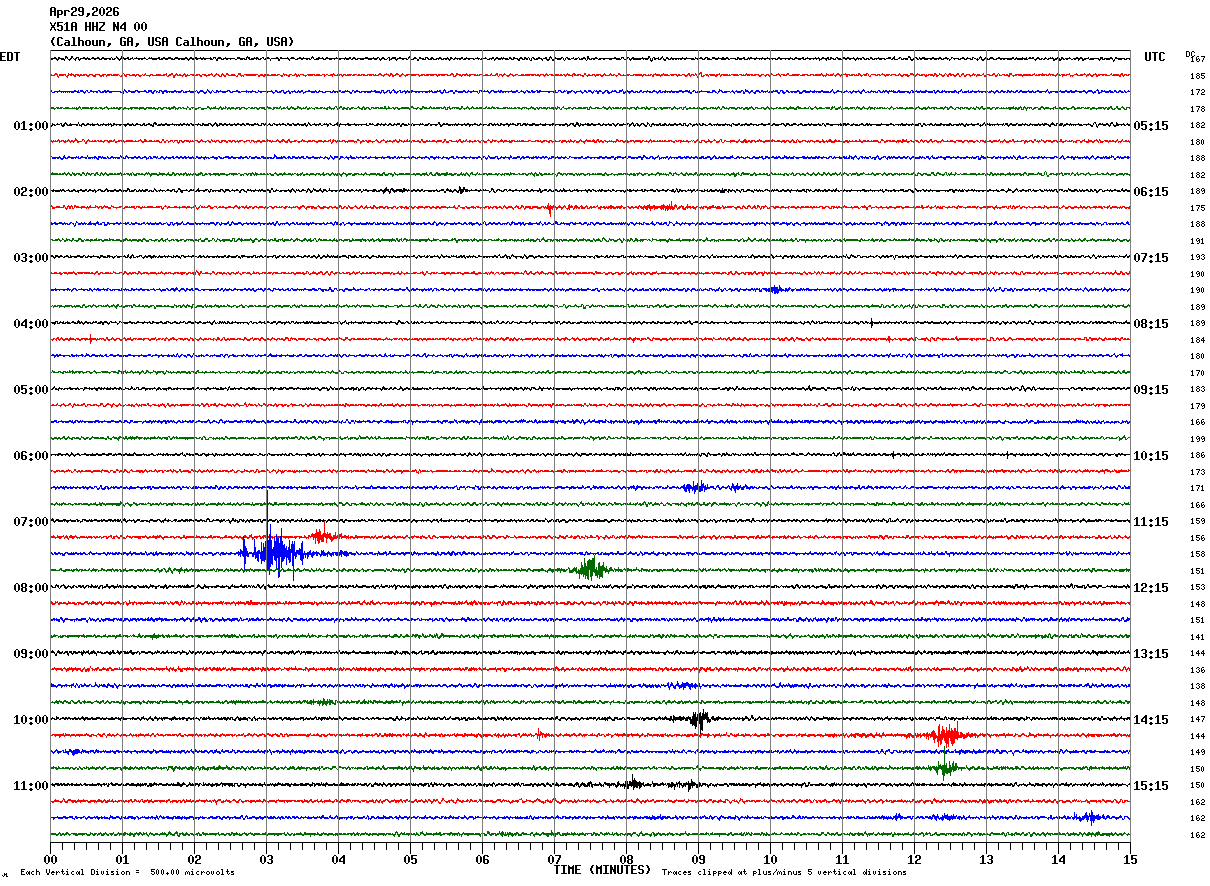The height and width of the screenshot is (886, 1210).
Task: Click the "09:00" EDT time label
Action: (x=31, y=654)
